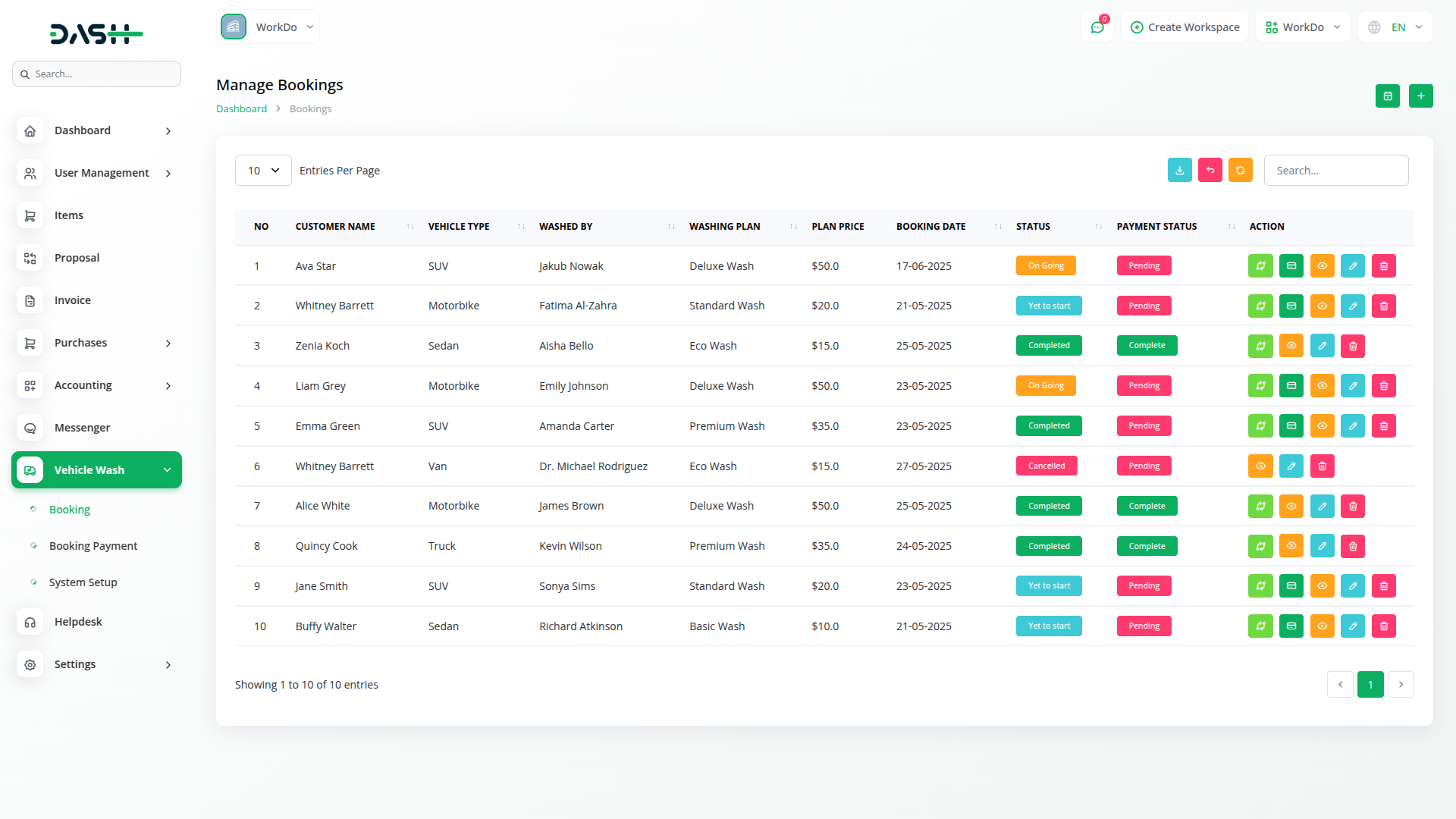Open the entries per page dropdown
This screenshot has width=1456, height=819.
pos(262,171)
